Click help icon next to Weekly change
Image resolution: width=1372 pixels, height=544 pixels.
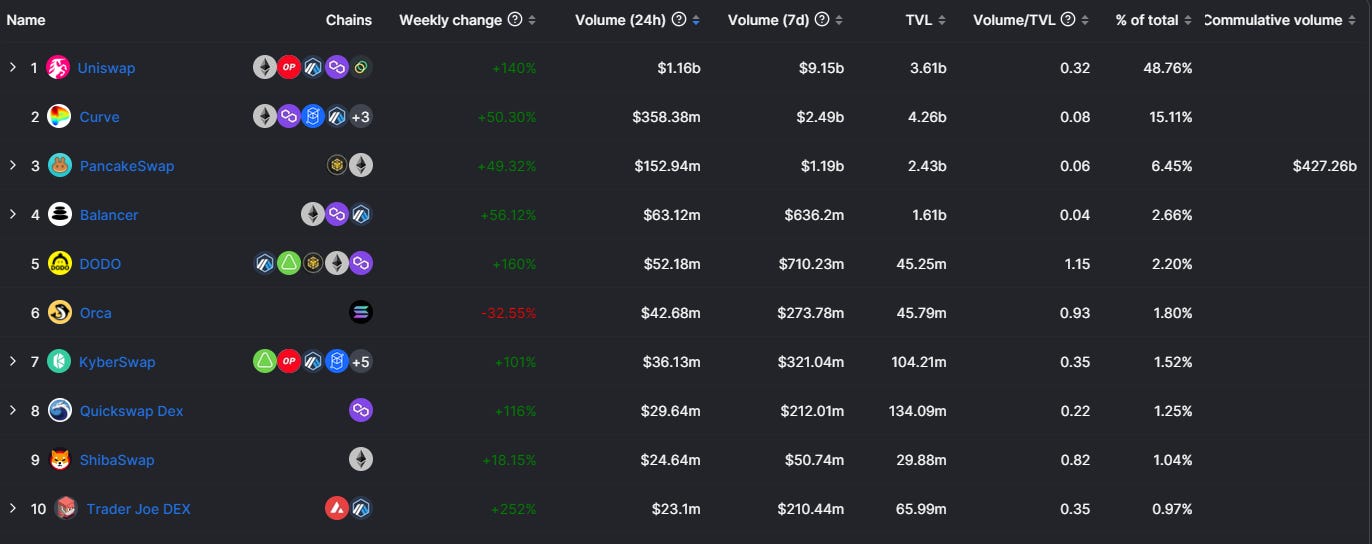pyautogui.click(x=515, y=20)
